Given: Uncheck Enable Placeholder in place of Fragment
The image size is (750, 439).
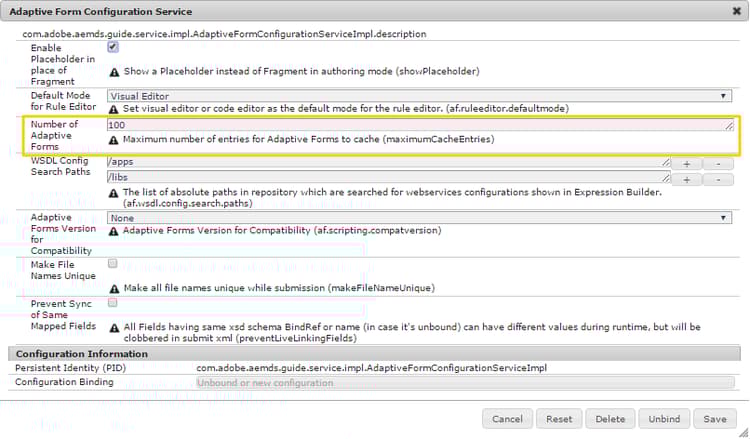Looking at the screenshot, I should click(x=113, y=47).
